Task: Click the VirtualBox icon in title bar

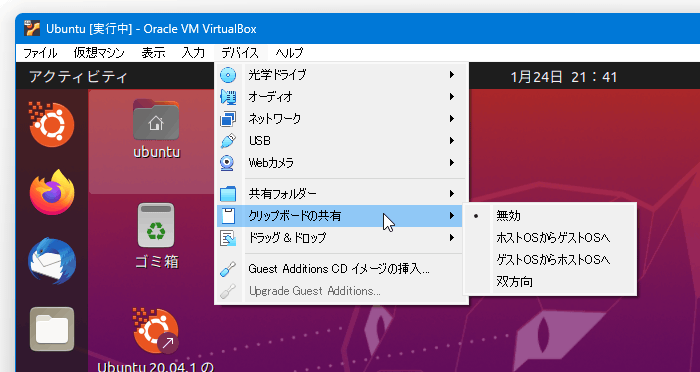Action: coord(32,29)
